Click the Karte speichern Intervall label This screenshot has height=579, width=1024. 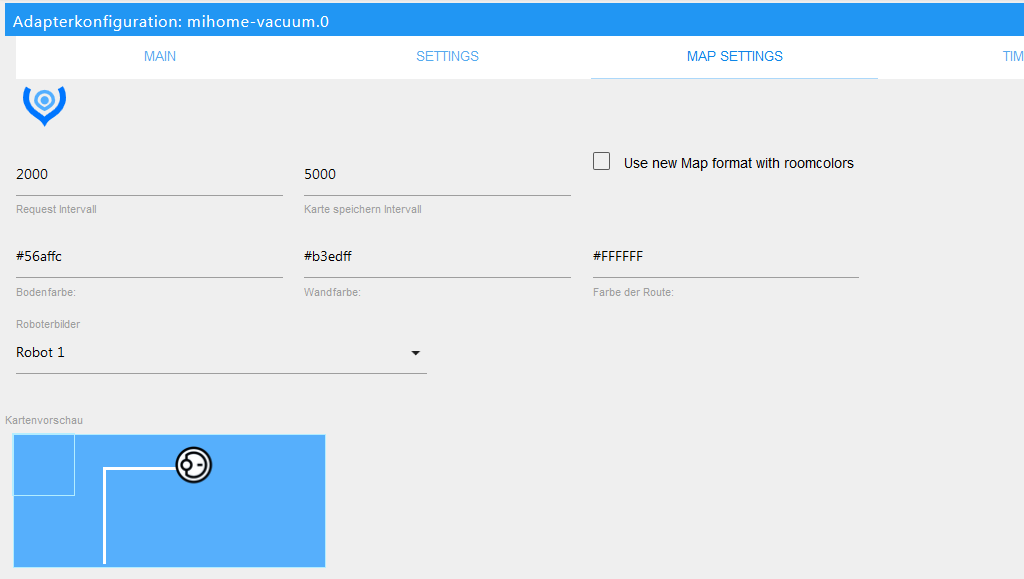(362, 210)
